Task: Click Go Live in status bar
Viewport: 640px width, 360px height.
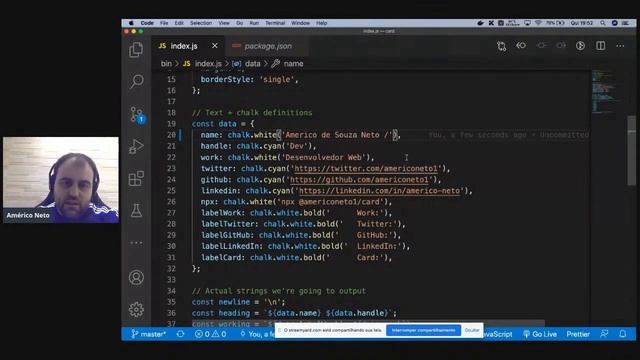Action: point(540,334)
